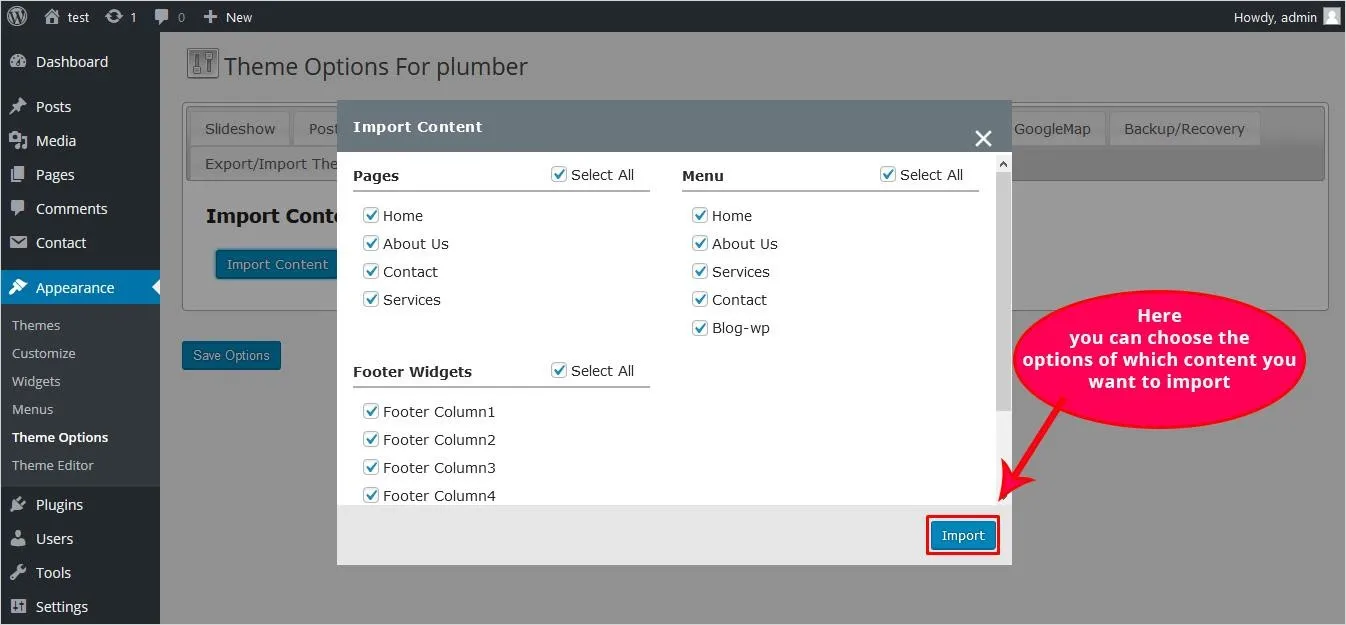The width and height of the screenshot is (1346, 625).
Task: Click the dialog's vertical scrollbar
Action: click(1003, 290)
